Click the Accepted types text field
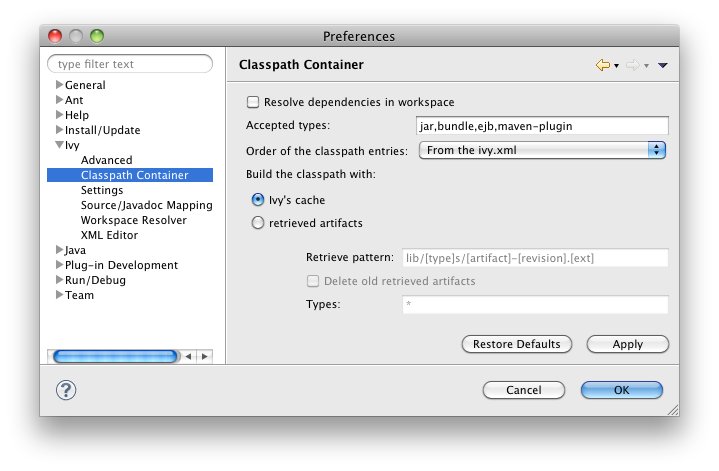 (x=541, y=126)
